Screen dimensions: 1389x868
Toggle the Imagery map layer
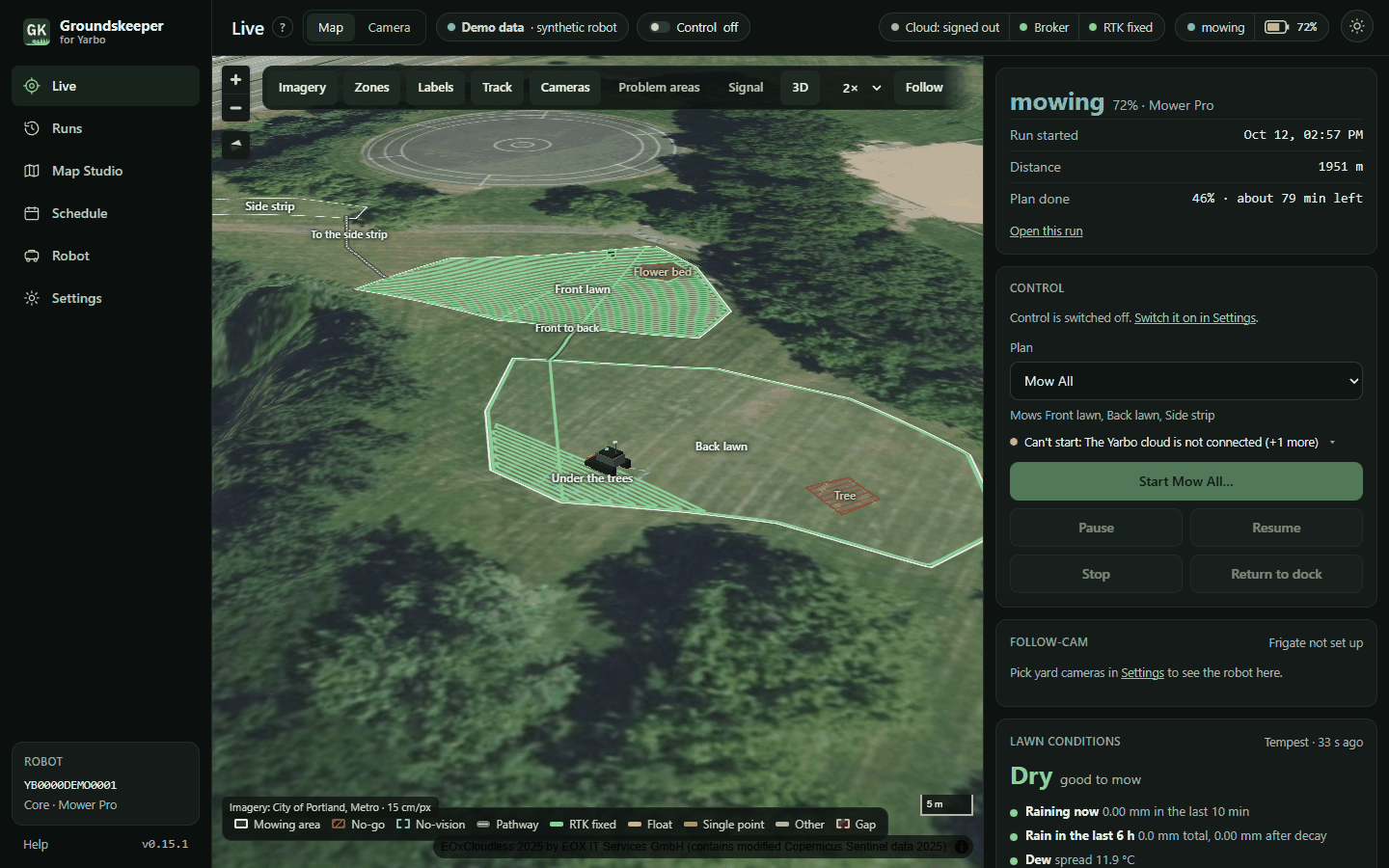302,87
